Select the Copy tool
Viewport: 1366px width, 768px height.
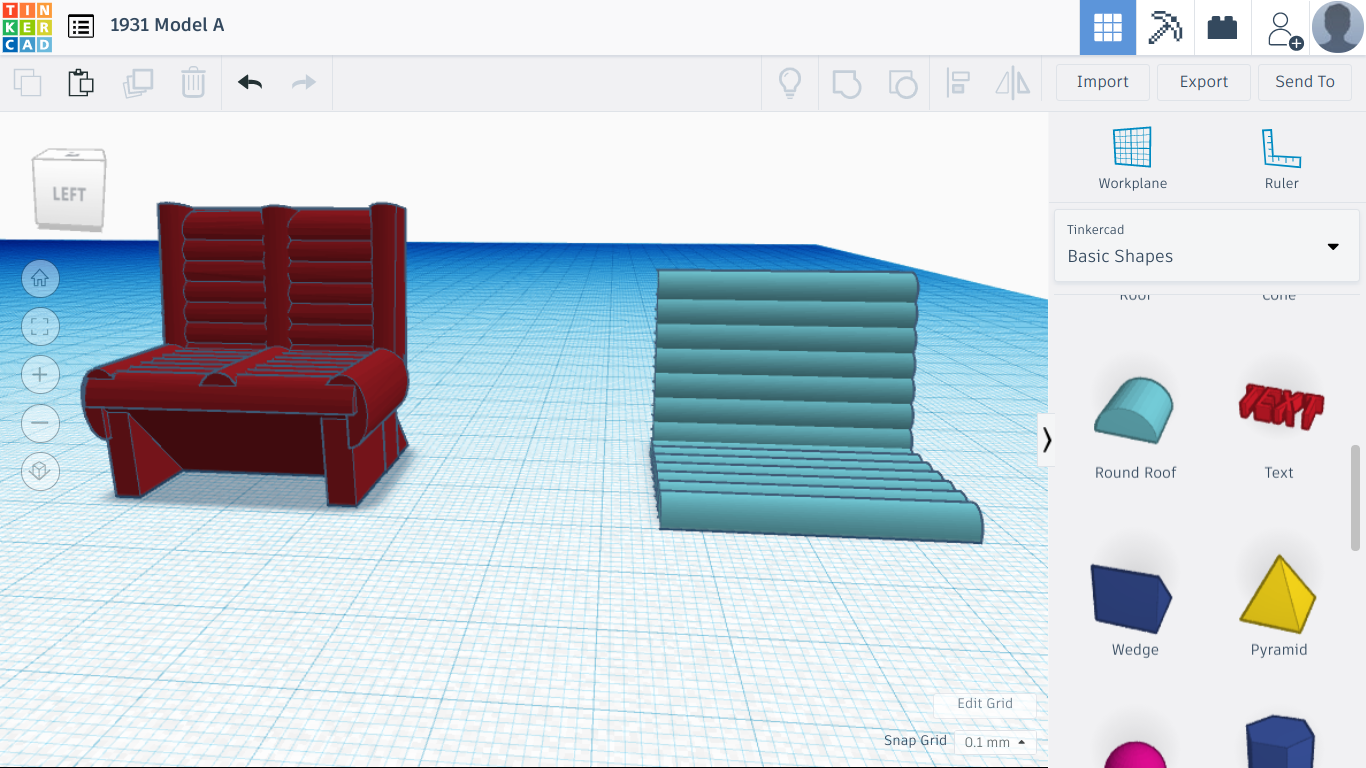tap(27, 82)
